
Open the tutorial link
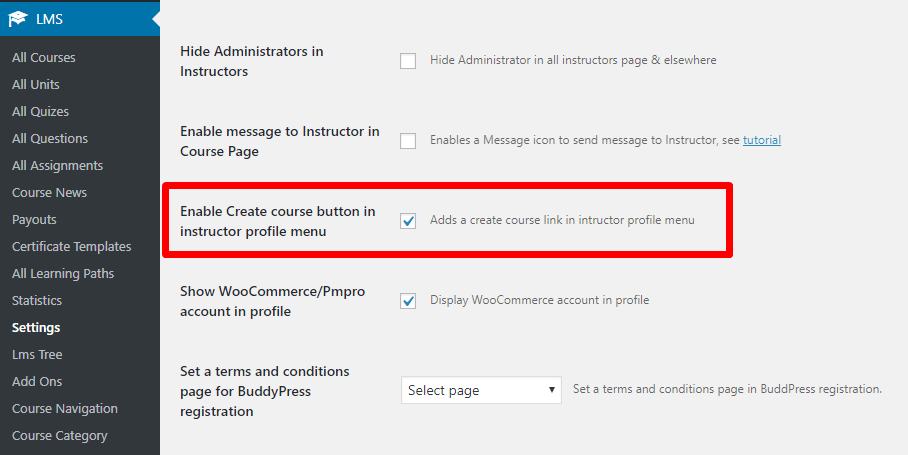761,141
